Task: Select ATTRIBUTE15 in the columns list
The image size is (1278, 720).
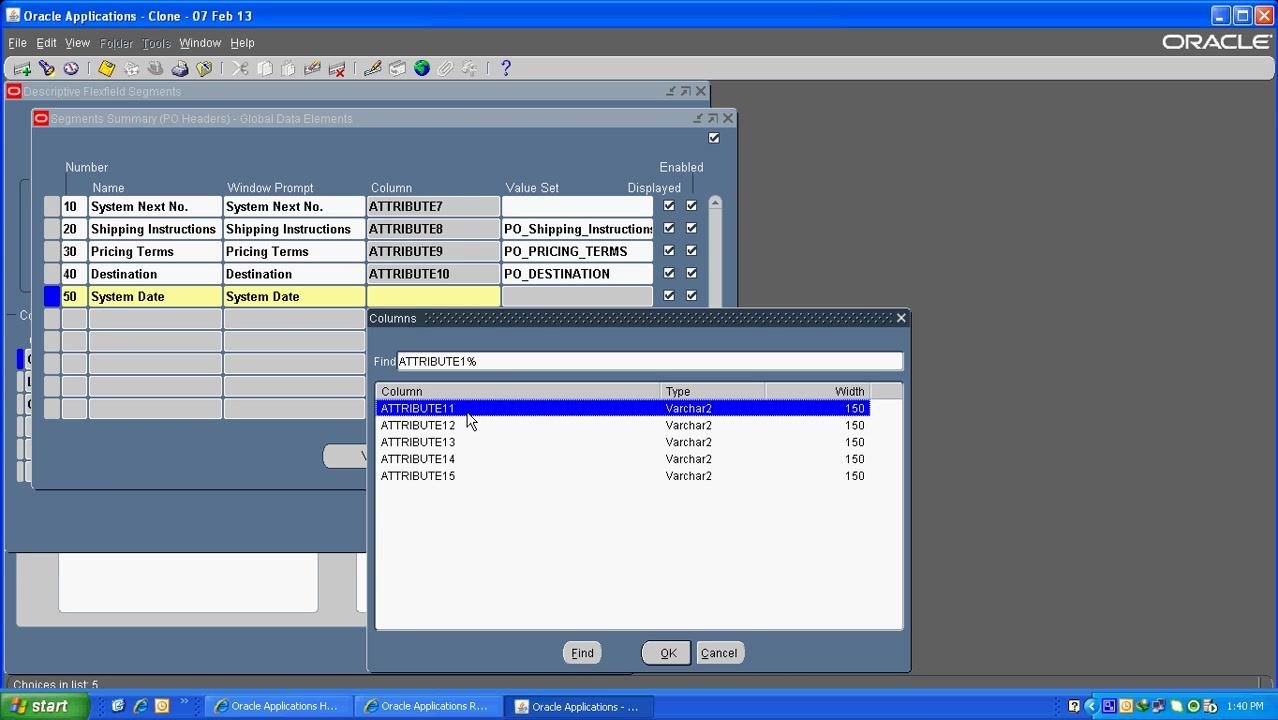Action: (622, 476)
